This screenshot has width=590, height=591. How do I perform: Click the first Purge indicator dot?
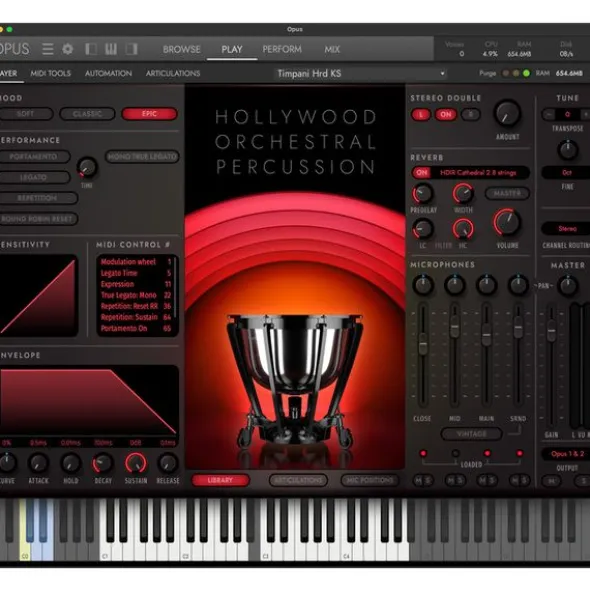click(506, 73)
